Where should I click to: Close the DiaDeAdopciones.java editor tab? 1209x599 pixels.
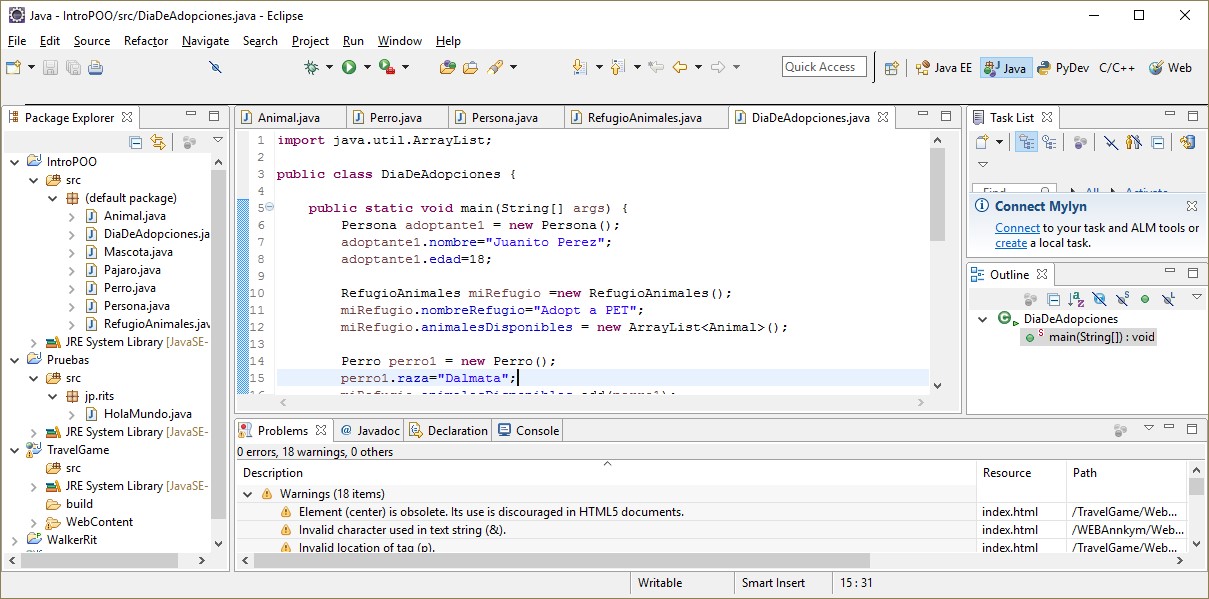tap(883, 117)
